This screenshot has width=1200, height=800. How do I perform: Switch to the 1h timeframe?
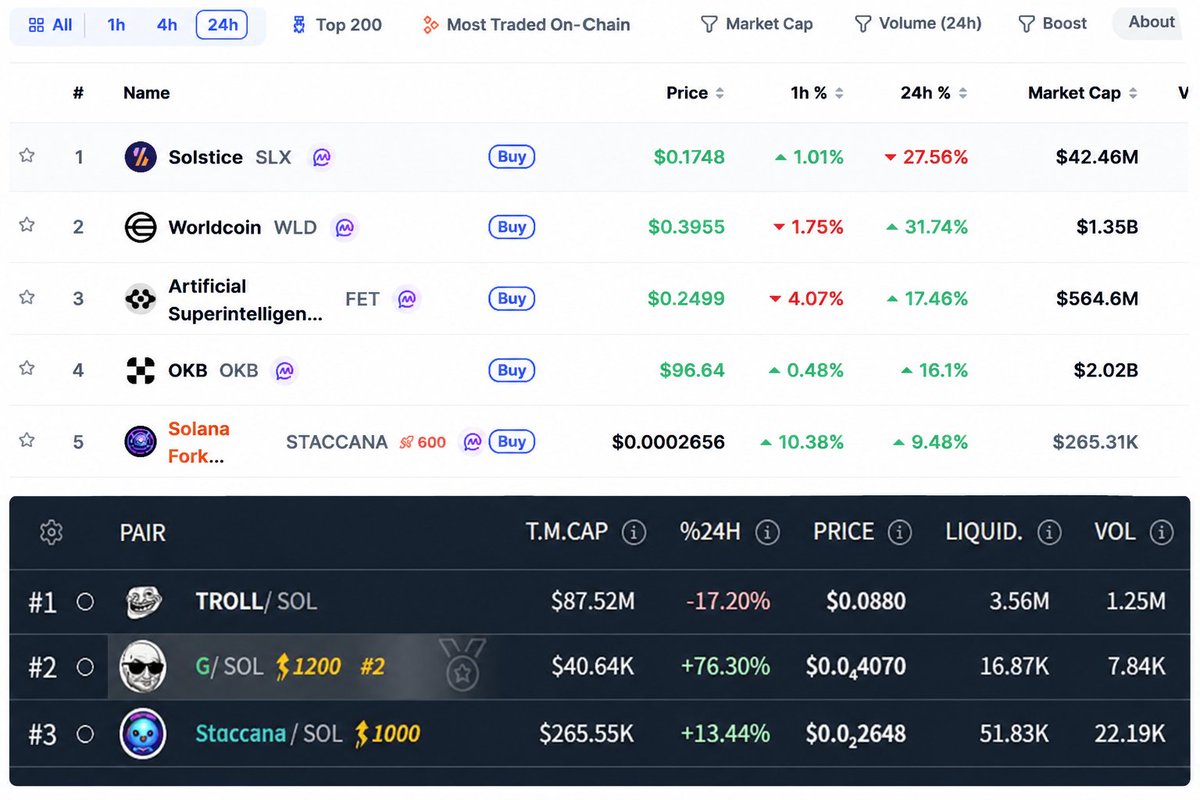click(116, 24)
